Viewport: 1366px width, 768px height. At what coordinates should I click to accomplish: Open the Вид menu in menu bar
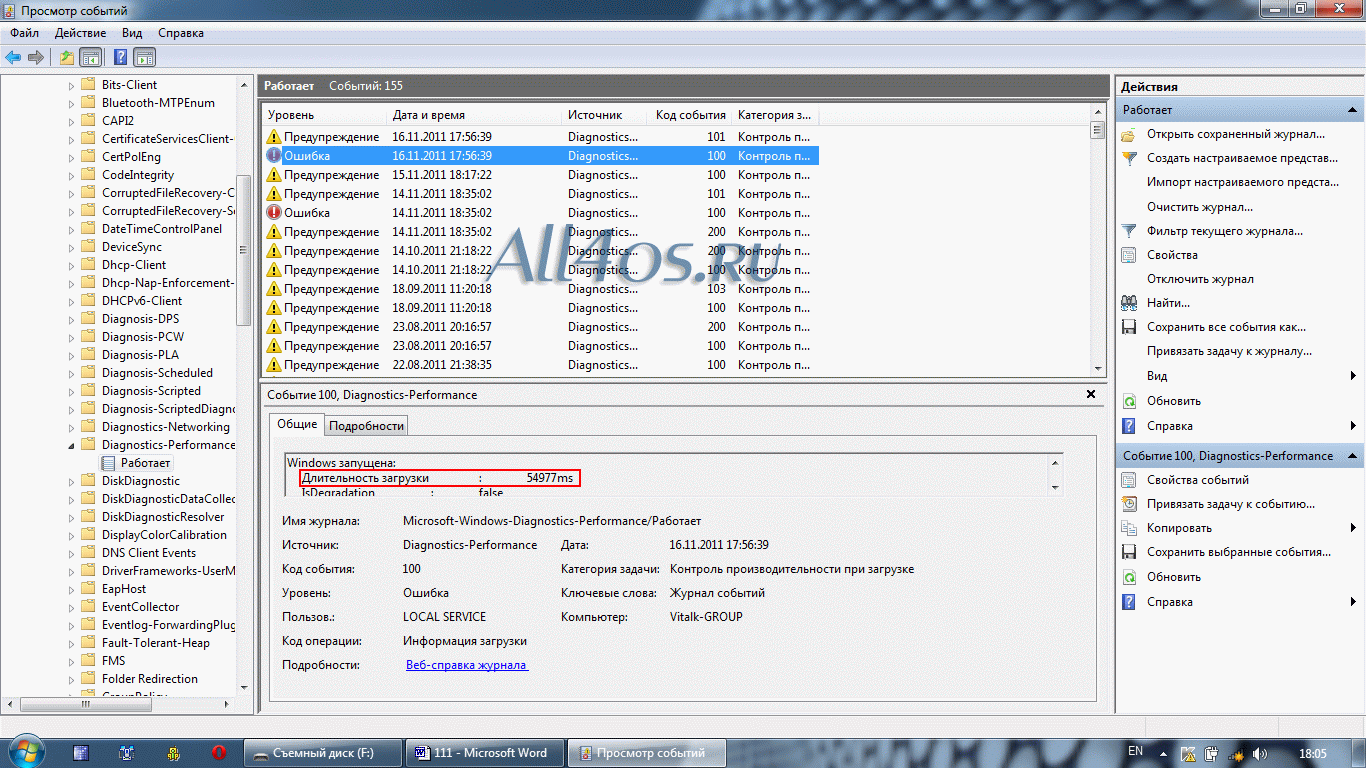132,33
